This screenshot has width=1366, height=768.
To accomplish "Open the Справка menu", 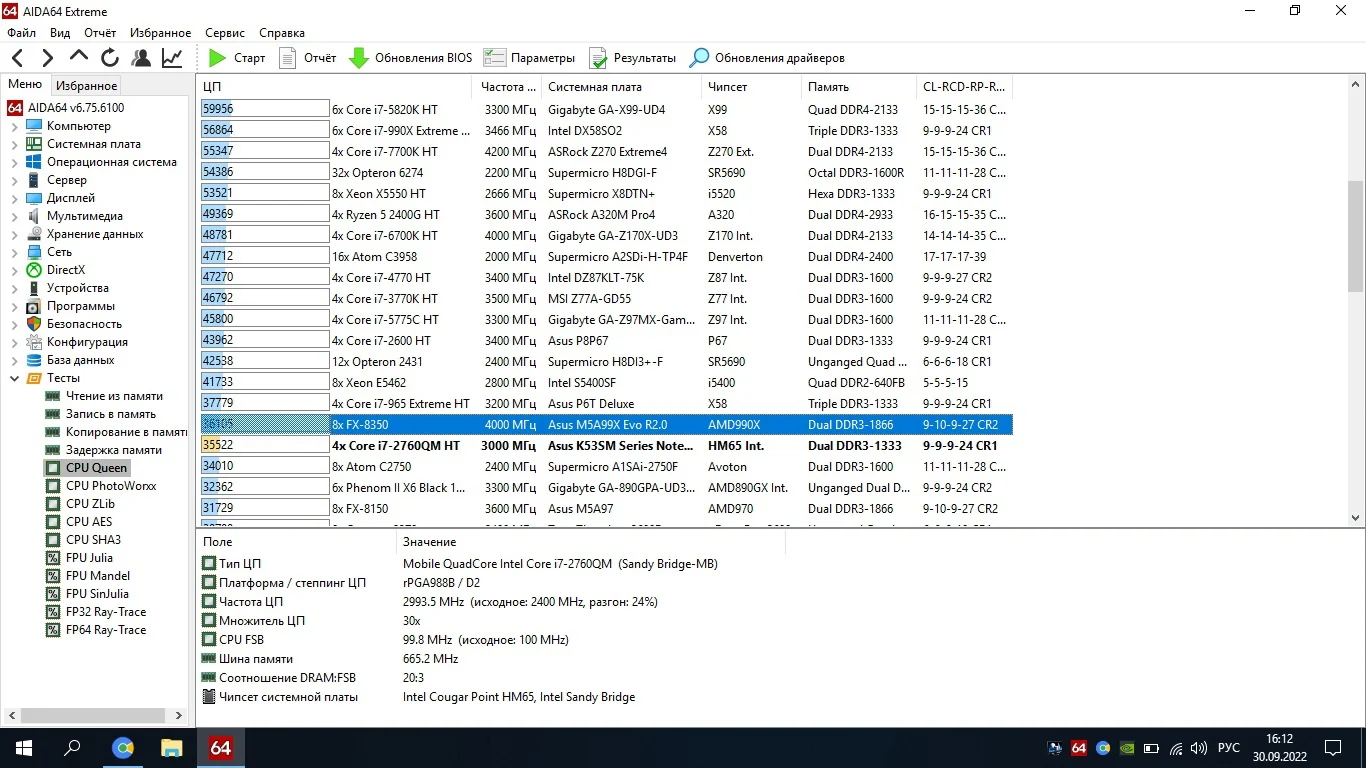I will (x=282, y=33).
